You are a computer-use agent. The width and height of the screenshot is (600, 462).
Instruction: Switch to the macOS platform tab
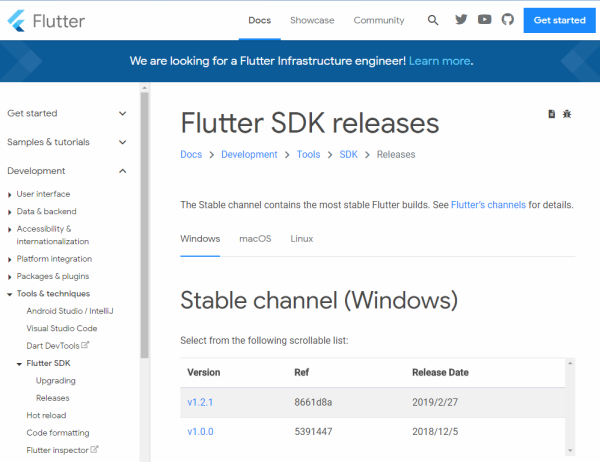click(255, 239)
